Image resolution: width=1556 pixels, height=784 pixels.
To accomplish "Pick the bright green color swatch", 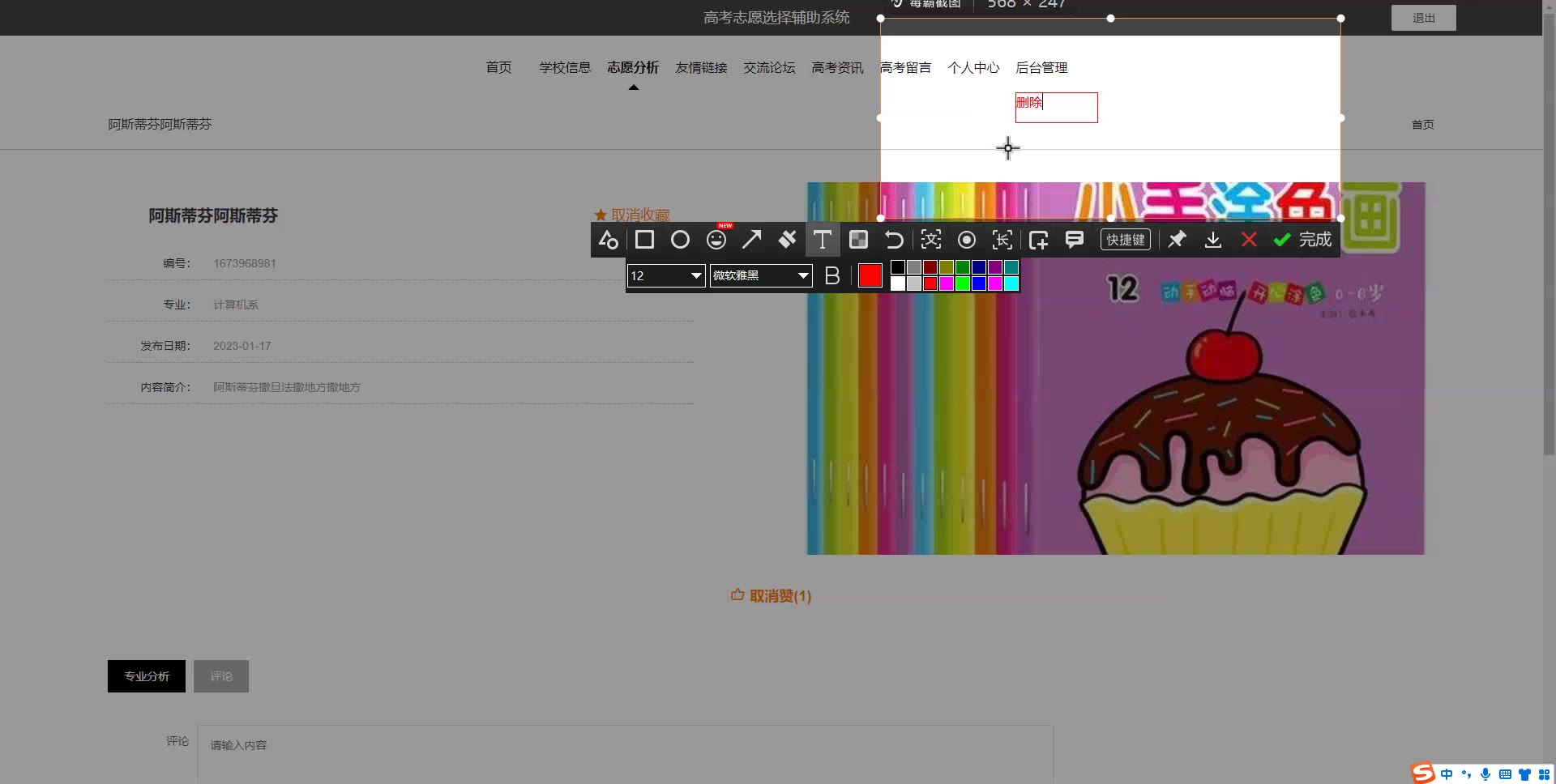I will 963,283.
